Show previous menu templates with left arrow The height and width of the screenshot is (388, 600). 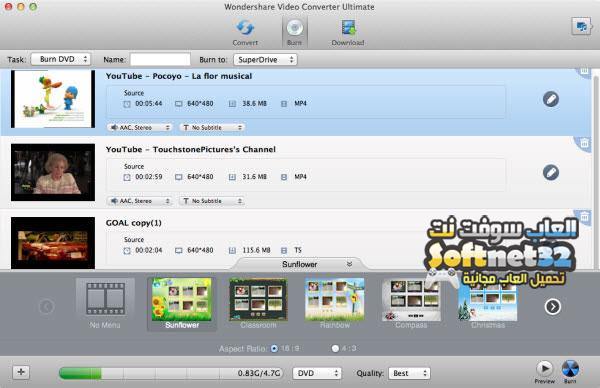click(x=47, y=306)
